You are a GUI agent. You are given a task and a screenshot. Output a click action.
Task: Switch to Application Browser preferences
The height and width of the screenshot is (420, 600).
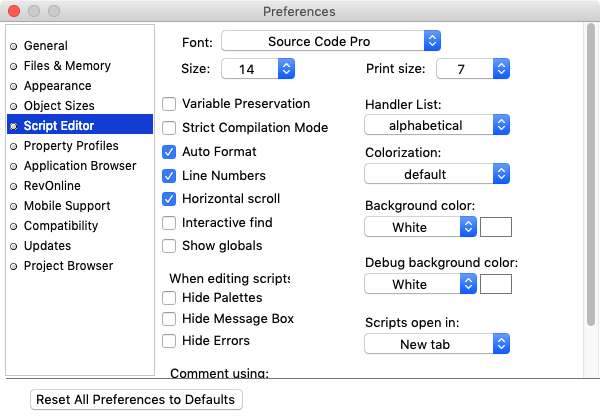tap(80, 166)
